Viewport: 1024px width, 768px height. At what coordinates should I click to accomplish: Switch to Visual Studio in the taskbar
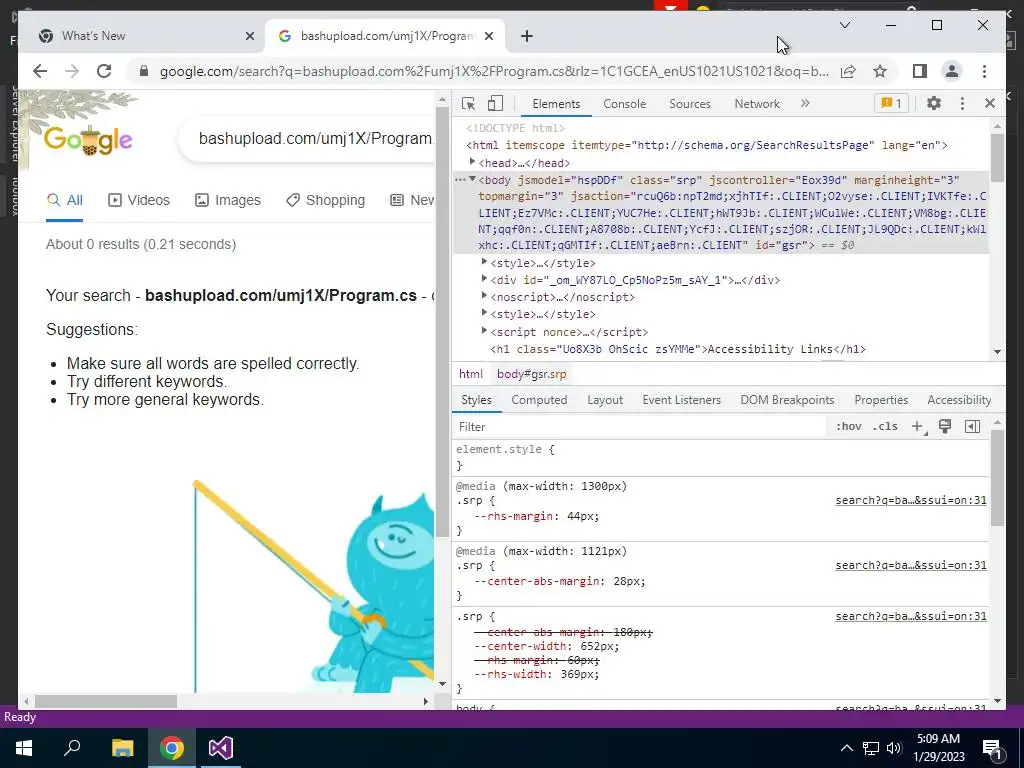coord(221,748)
